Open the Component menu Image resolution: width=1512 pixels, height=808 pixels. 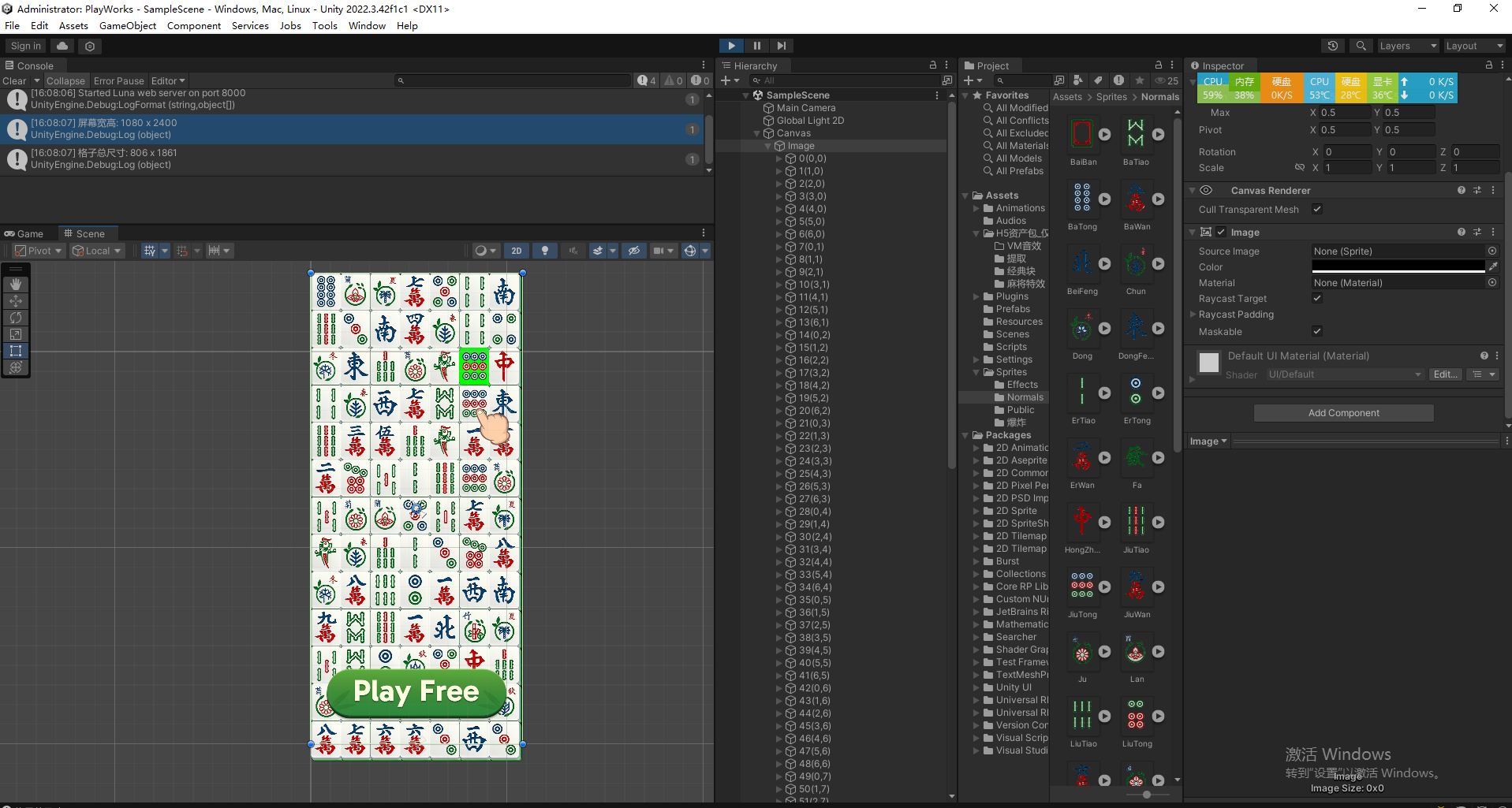click(x=194, y=25)
